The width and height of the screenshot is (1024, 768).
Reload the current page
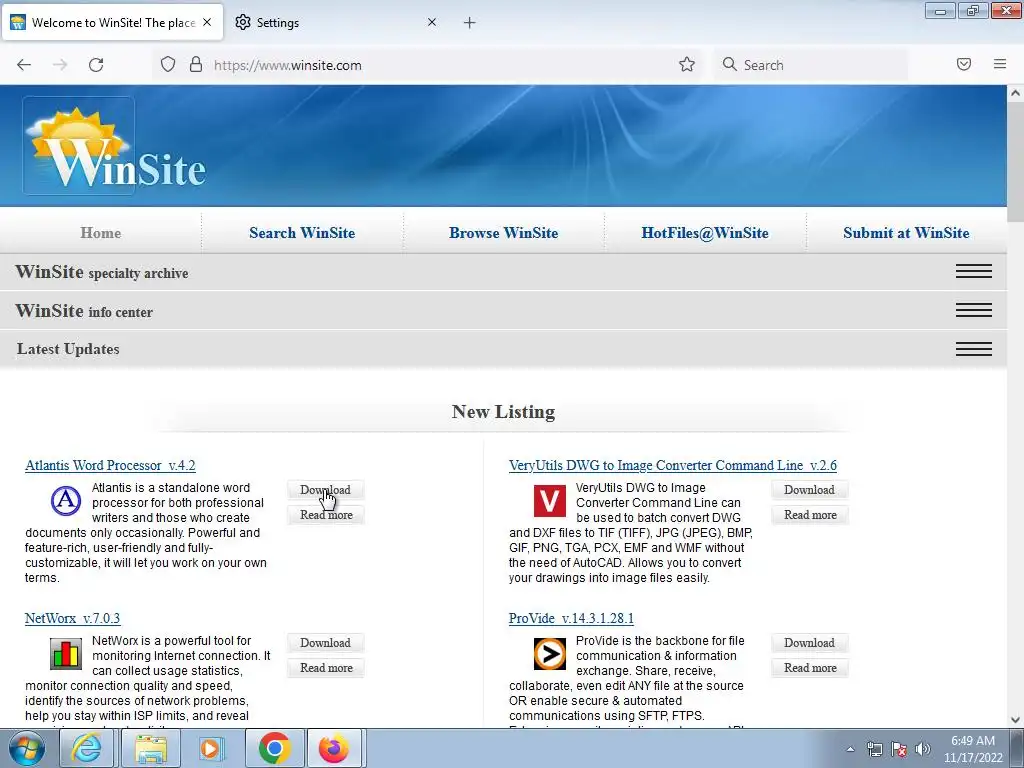(96, 65)
